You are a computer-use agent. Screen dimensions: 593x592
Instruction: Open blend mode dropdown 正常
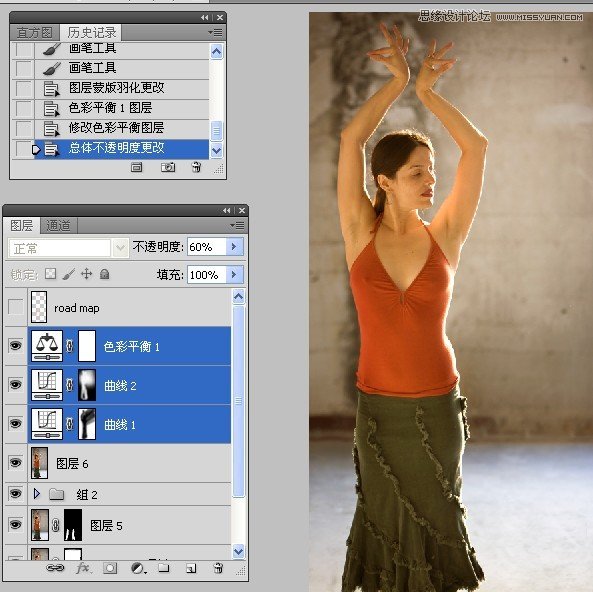(x=121, y=248)
